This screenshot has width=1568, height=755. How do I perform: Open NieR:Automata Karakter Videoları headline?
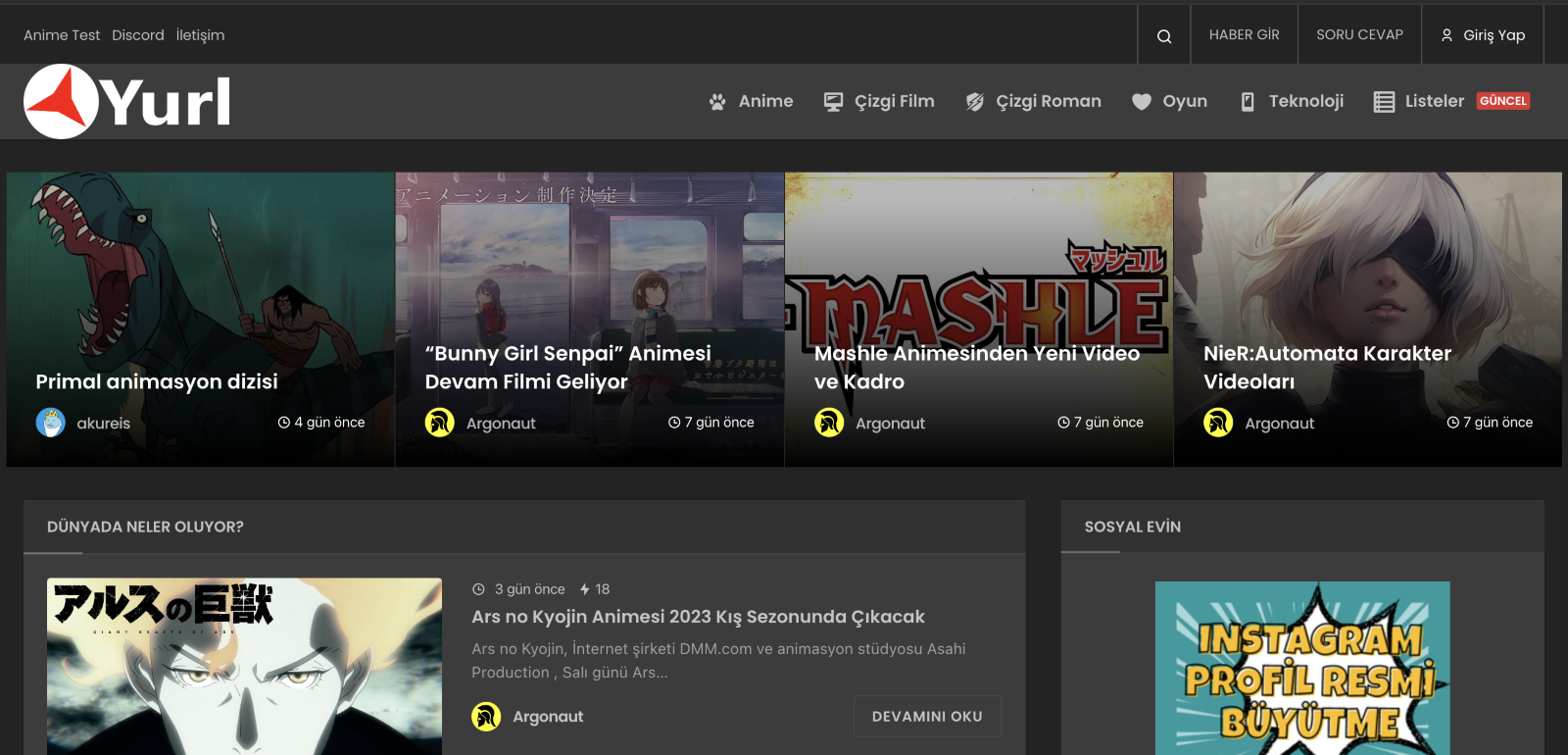[x=1328, y=368]
